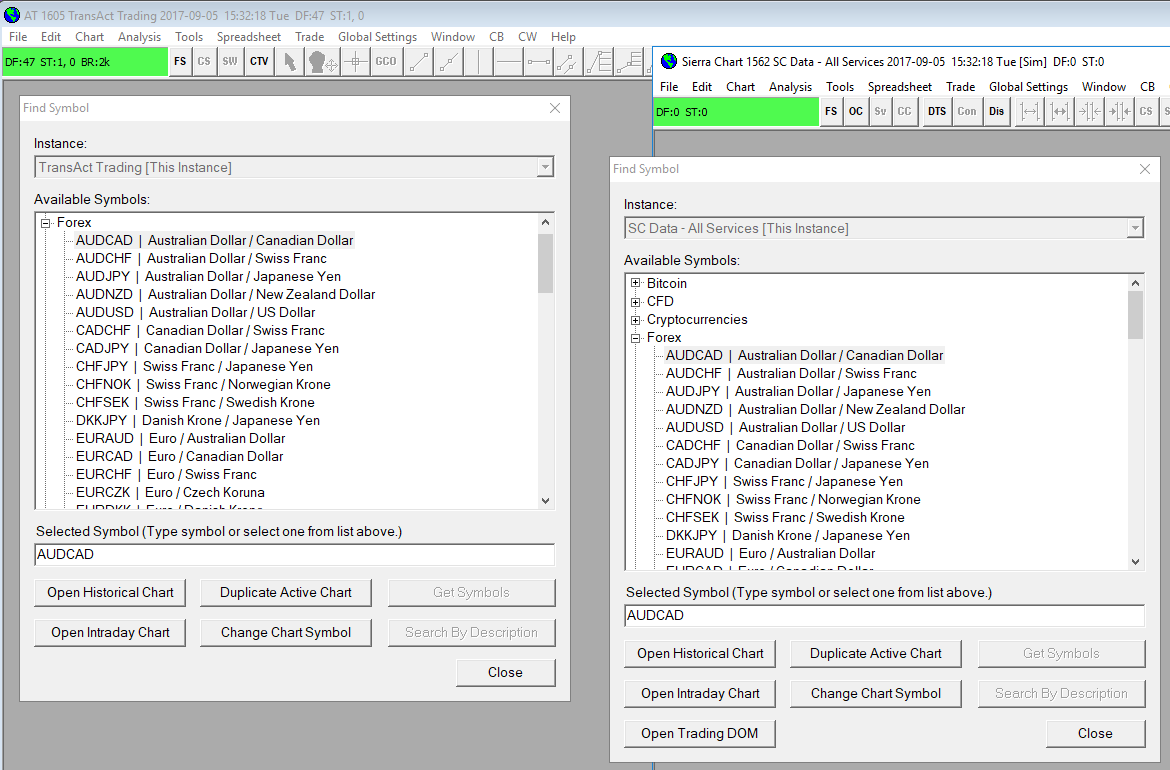Select CHFNOK in SC Data symbol list

pos(793,500)
